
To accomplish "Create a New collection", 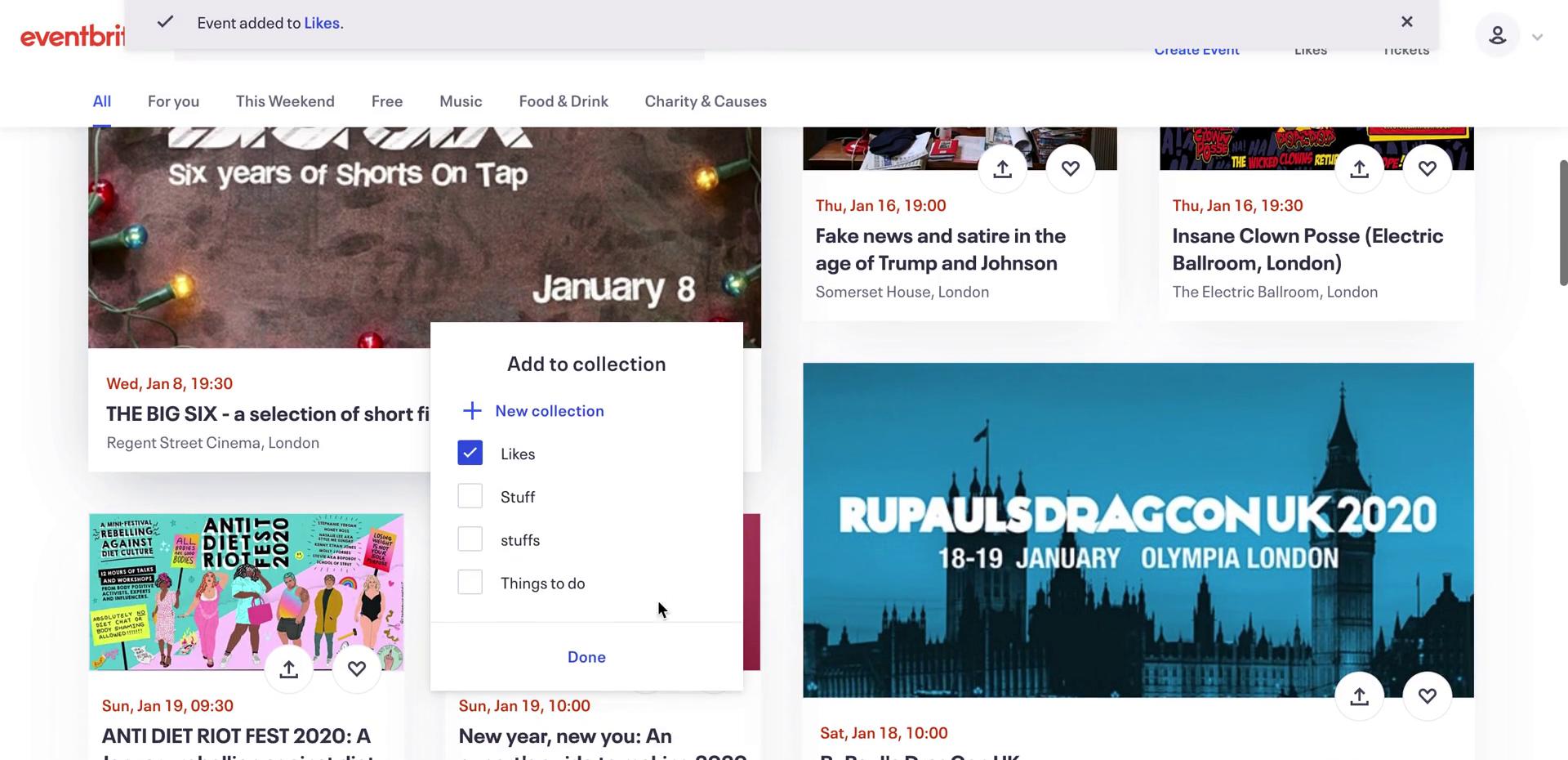I will pyautogui.click(x=550, y=411).
